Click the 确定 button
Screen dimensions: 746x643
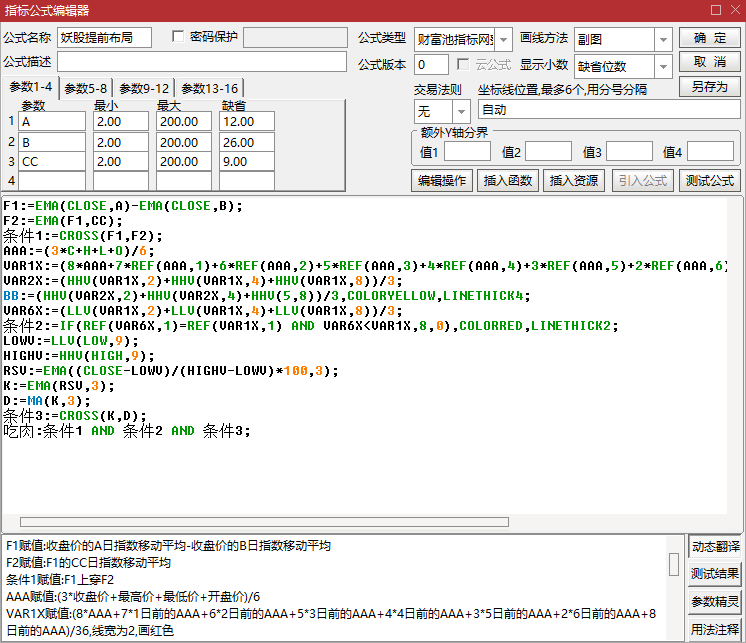click(709, 38)
